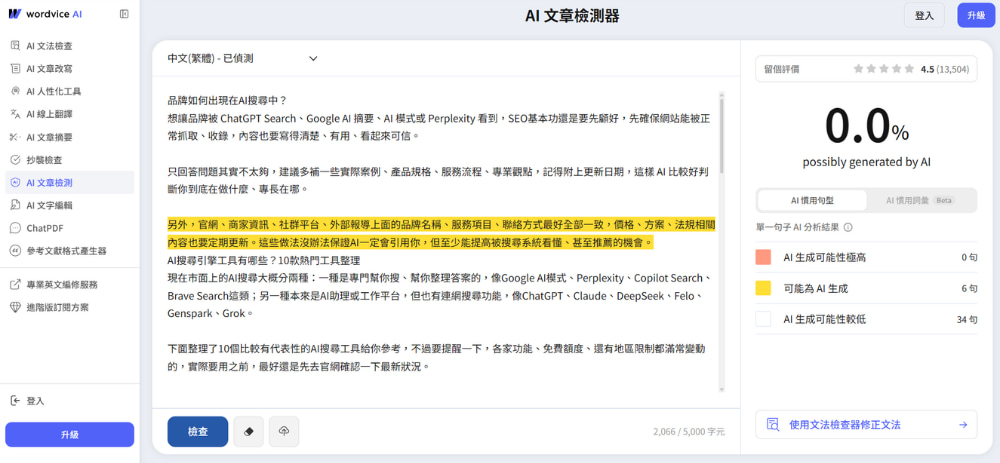This screenshot has height=463, width=1000.
Task: Click the 進階版訂閱方案 diamond icon
Action: click(x=16, y=307)
